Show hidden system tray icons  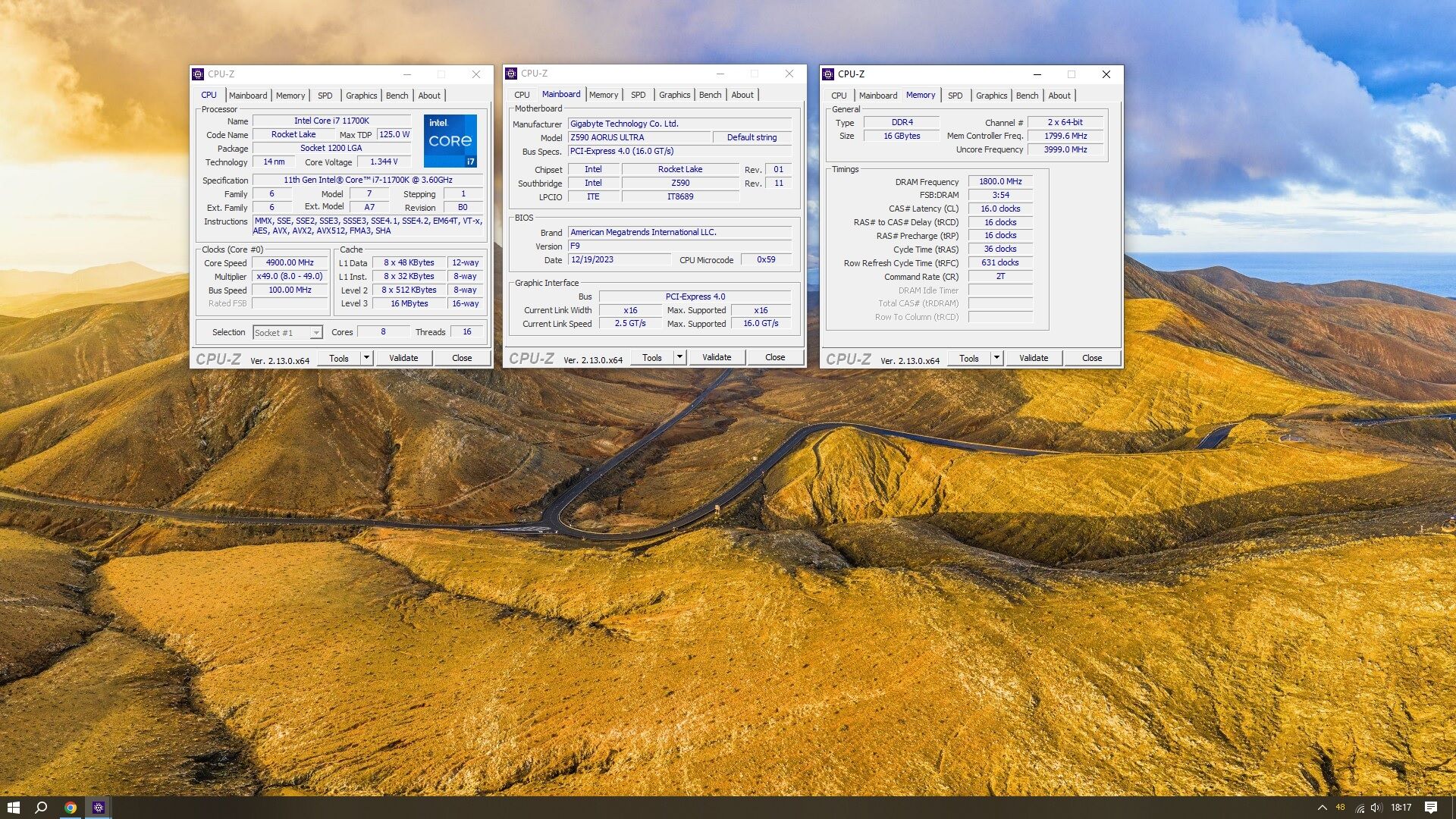pyautogui.click(x=1322, y=807)
